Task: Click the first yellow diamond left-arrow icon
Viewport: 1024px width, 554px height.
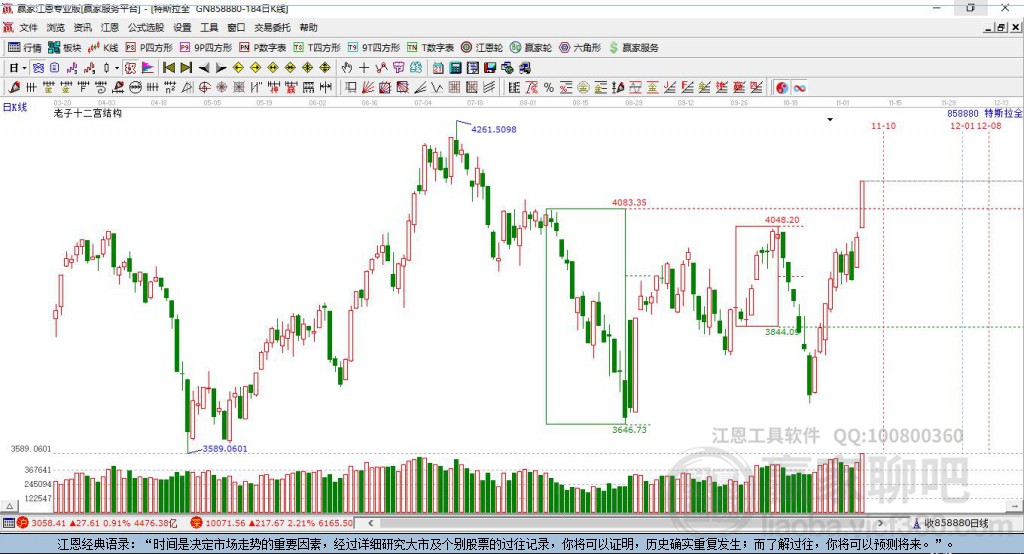Action: click(238, 68)
